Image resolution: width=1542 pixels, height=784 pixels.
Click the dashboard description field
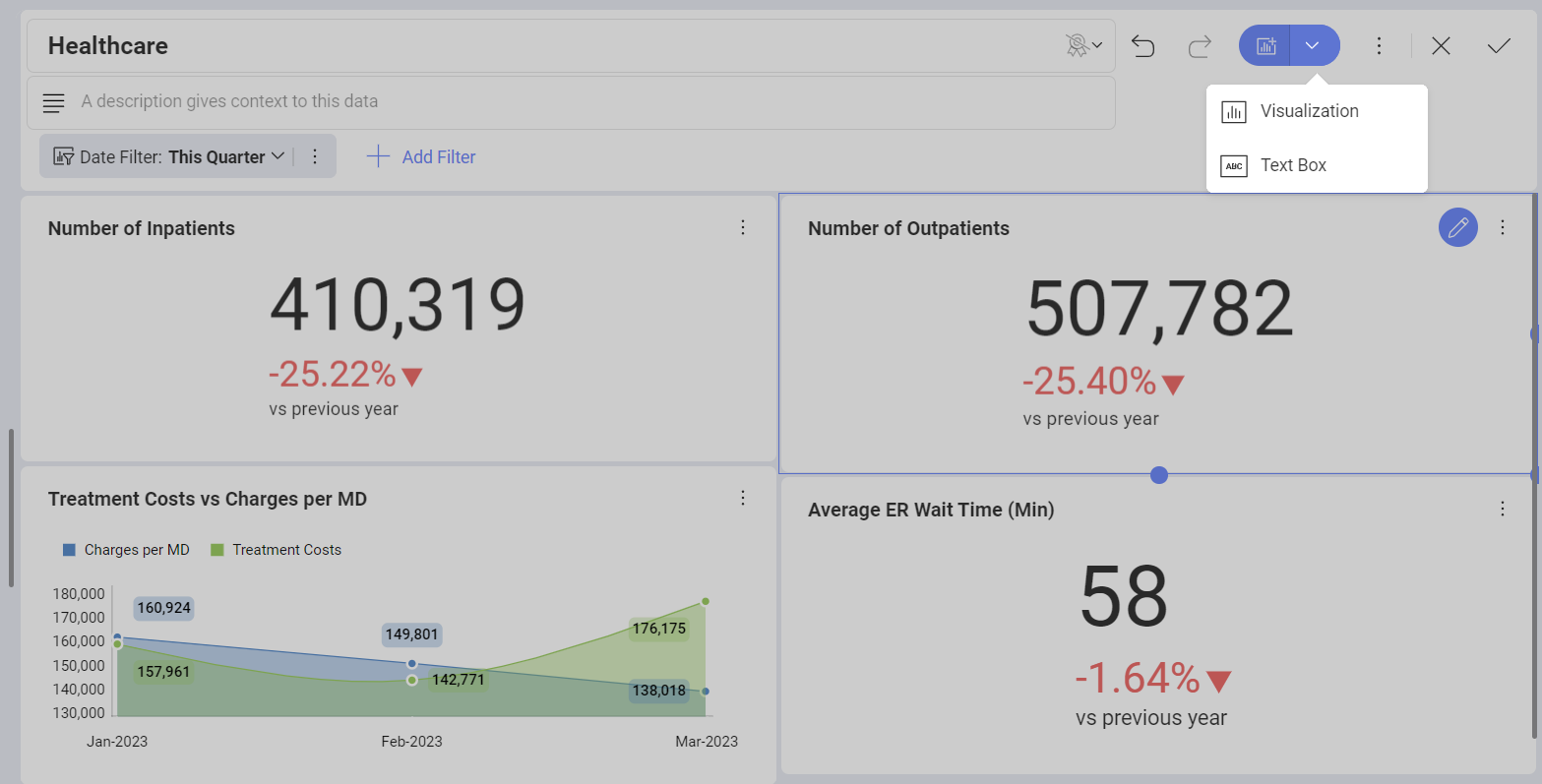coord(571,102)
